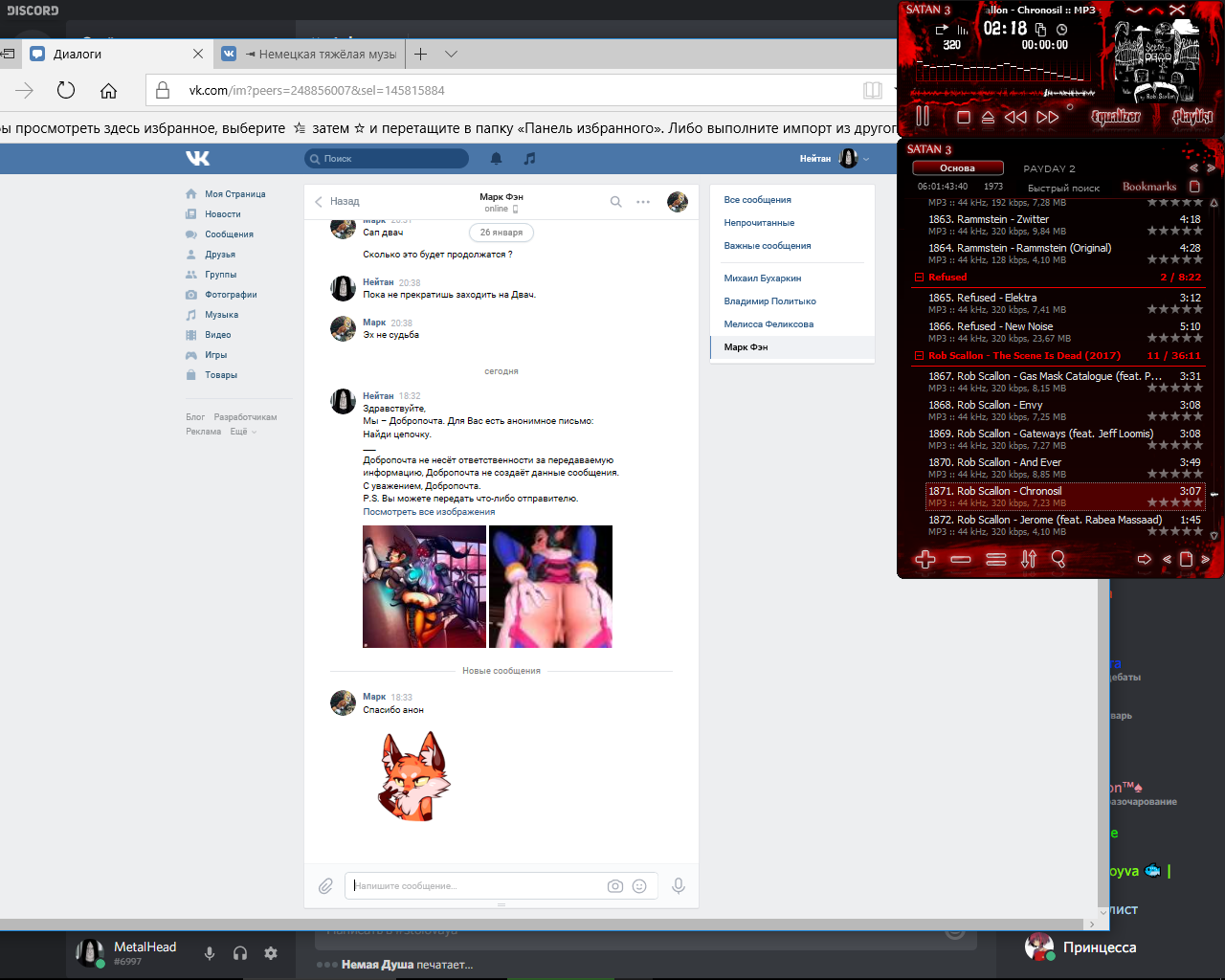The image size is (1225, 980).
Task: Open the playlist menu lines icon
Action: [996, 559]
